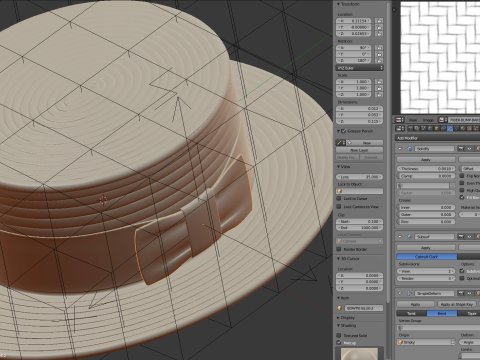
Task: Click New grease pencil button
Action: click(364, 143)
